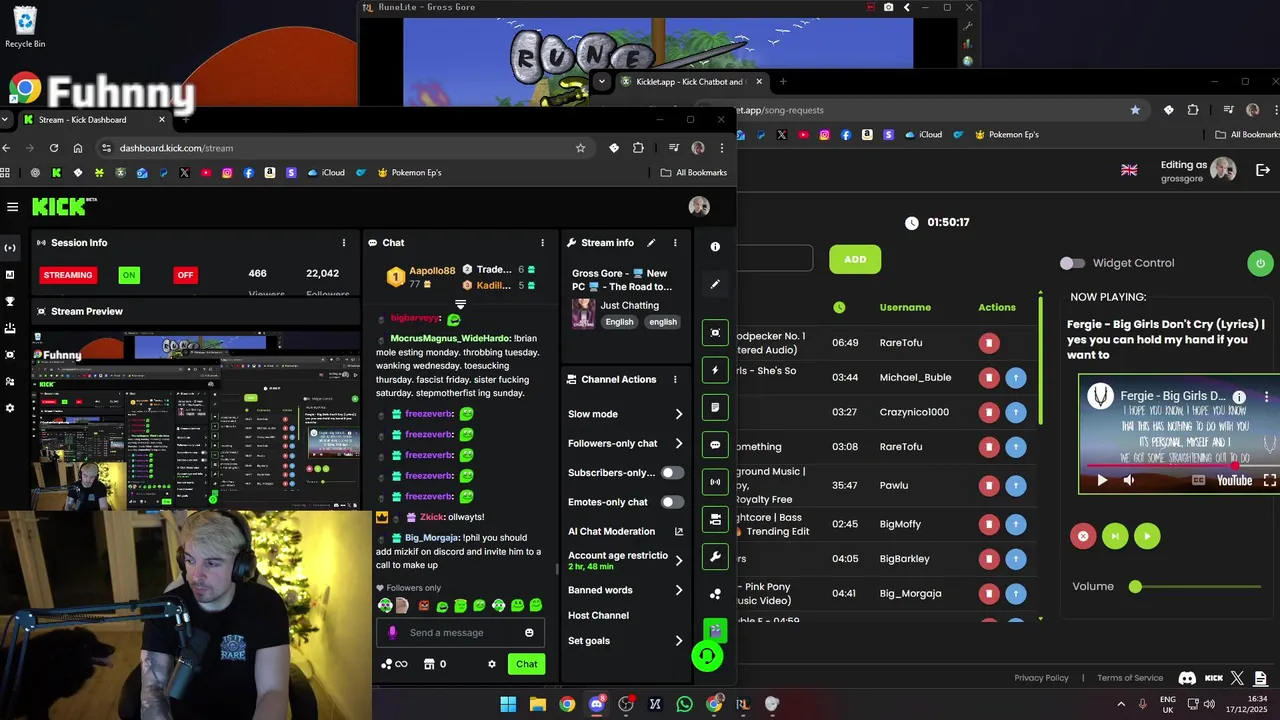Open Privacy Policy link

(1041, 678)
